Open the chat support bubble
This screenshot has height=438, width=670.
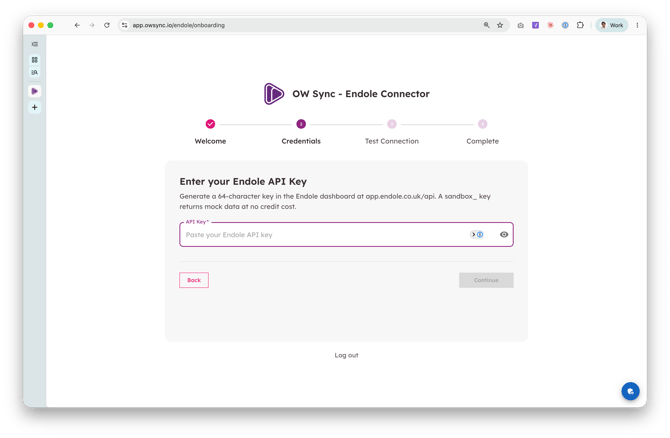630,391
